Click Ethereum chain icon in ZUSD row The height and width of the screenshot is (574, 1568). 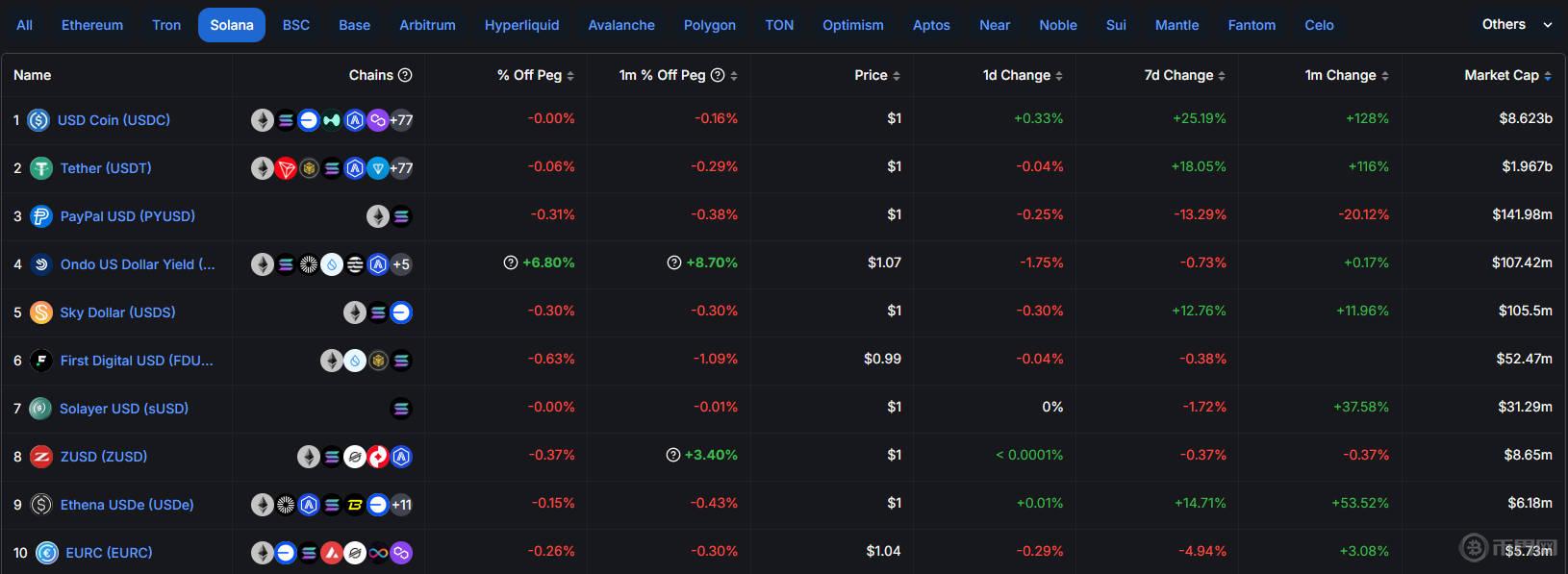click(x=309, y=457)
